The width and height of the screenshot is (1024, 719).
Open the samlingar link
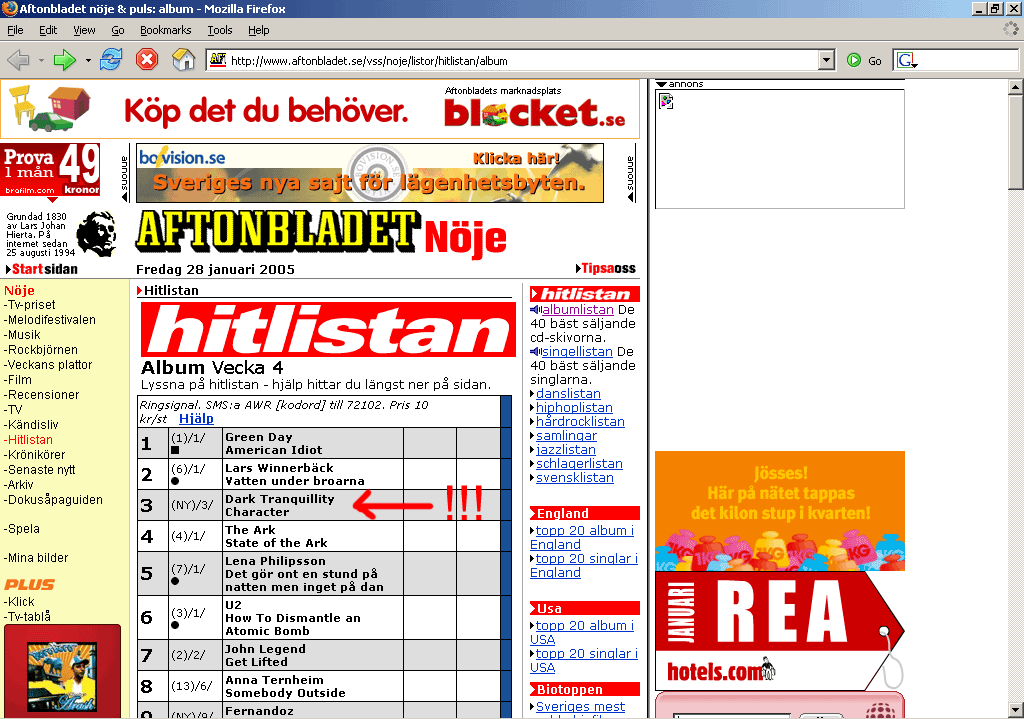tap(566, 436)
